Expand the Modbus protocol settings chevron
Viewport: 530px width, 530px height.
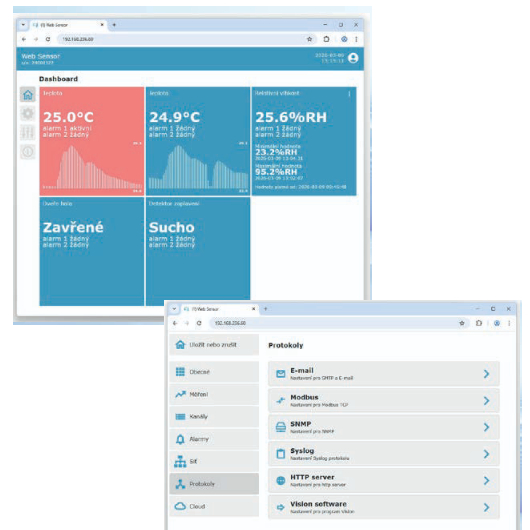coord(486,401)
